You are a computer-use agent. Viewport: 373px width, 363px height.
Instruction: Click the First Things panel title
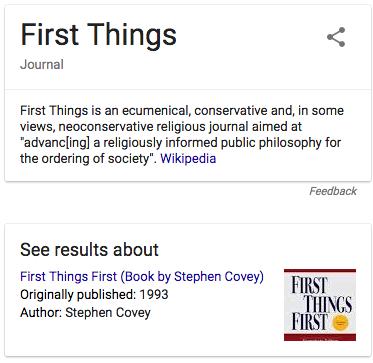(98, 35)
